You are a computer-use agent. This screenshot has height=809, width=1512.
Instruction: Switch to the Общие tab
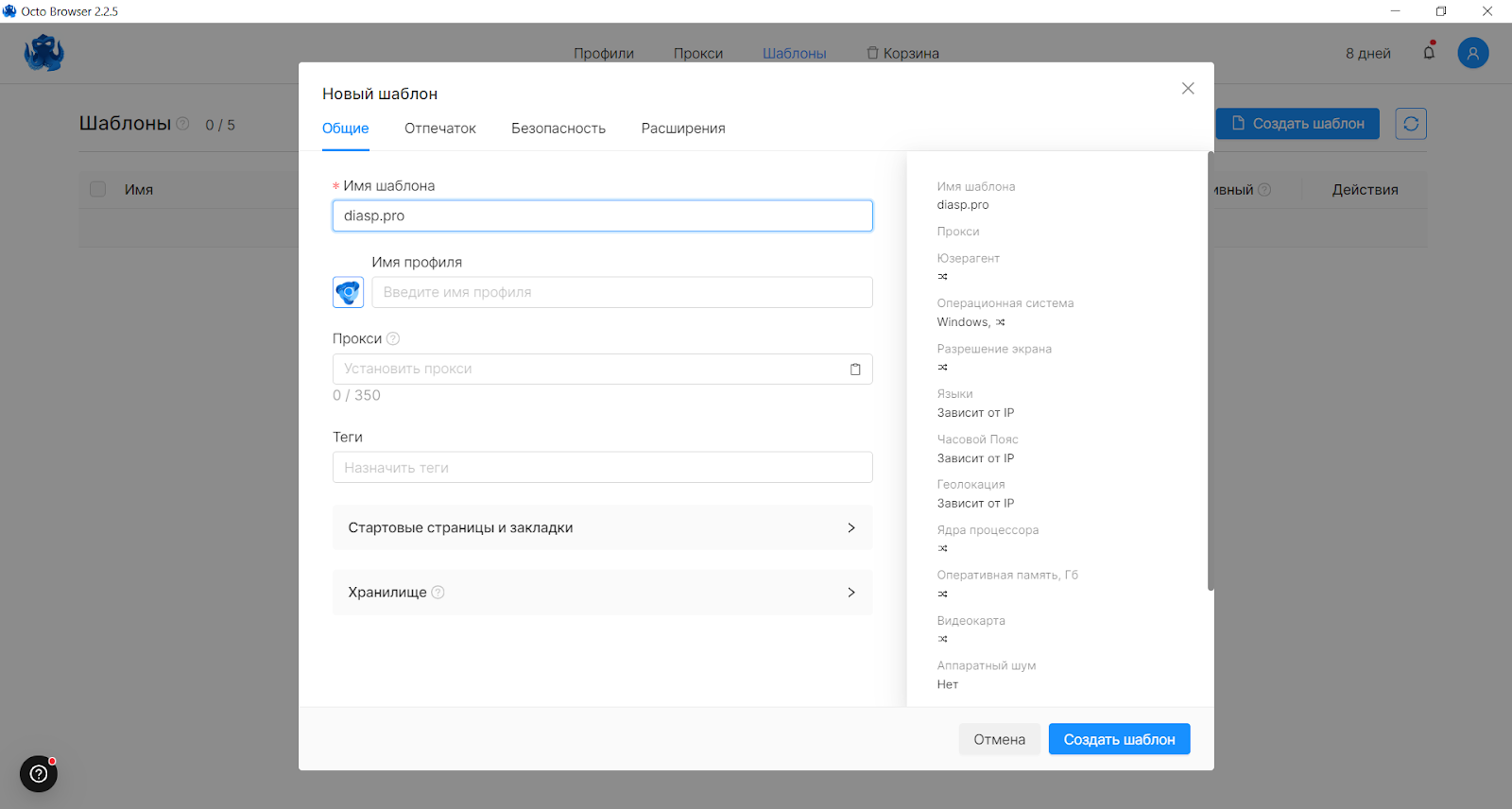point(346,129)
